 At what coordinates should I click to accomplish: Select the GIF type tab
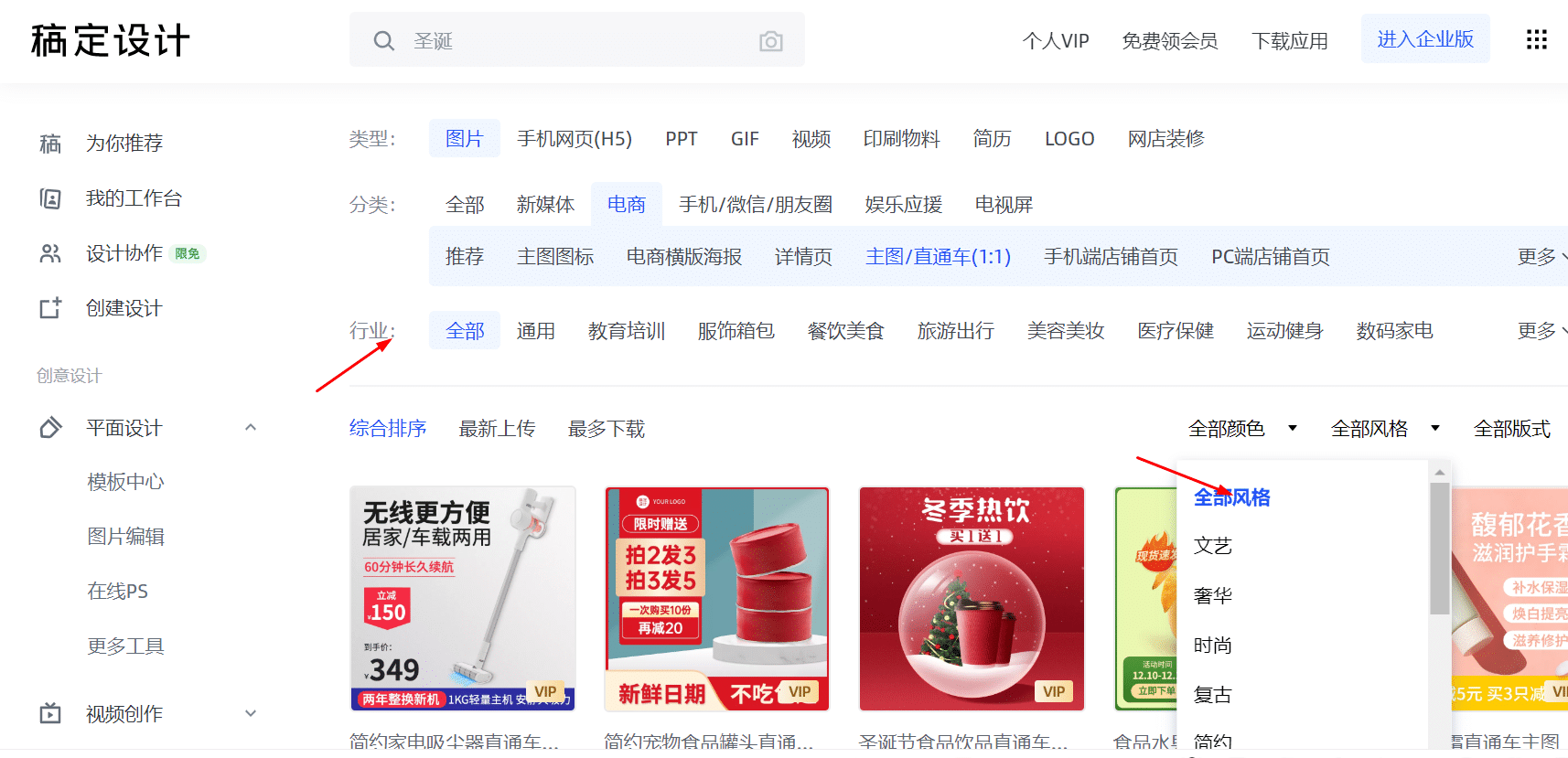point(745,139)
